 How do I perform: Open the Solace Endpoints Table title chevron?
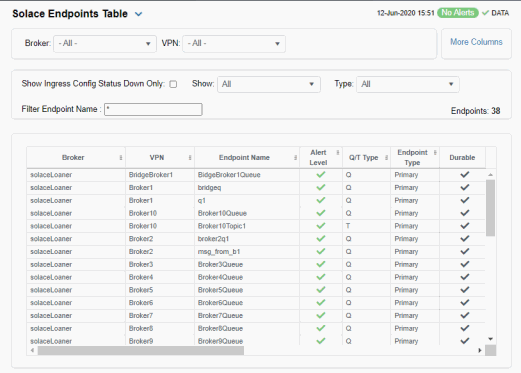(138, 14)
